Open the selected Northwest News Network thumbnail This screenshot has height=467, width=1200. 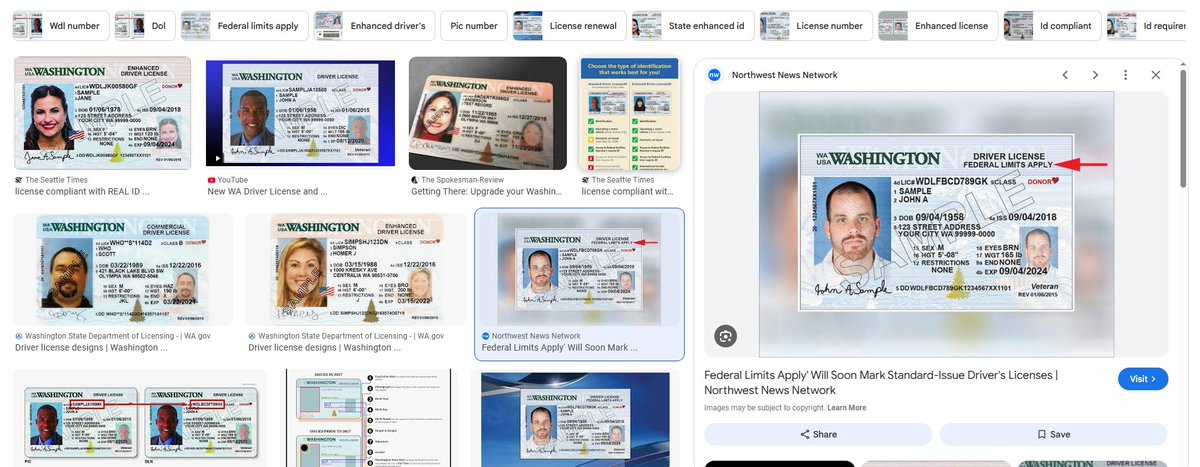[x=580, y=269]
